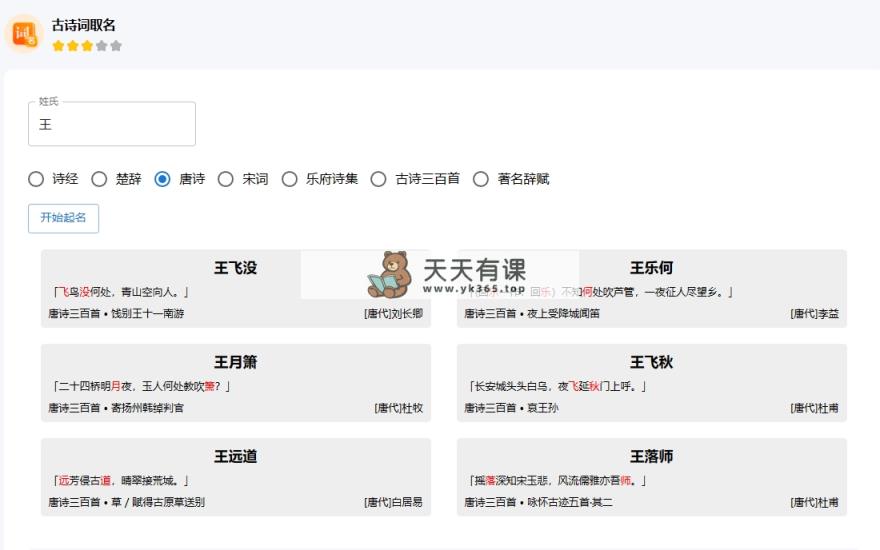
Task: Click the source 唐诗三百首 • 寄扬州韩绰判官
Action: 116,408
